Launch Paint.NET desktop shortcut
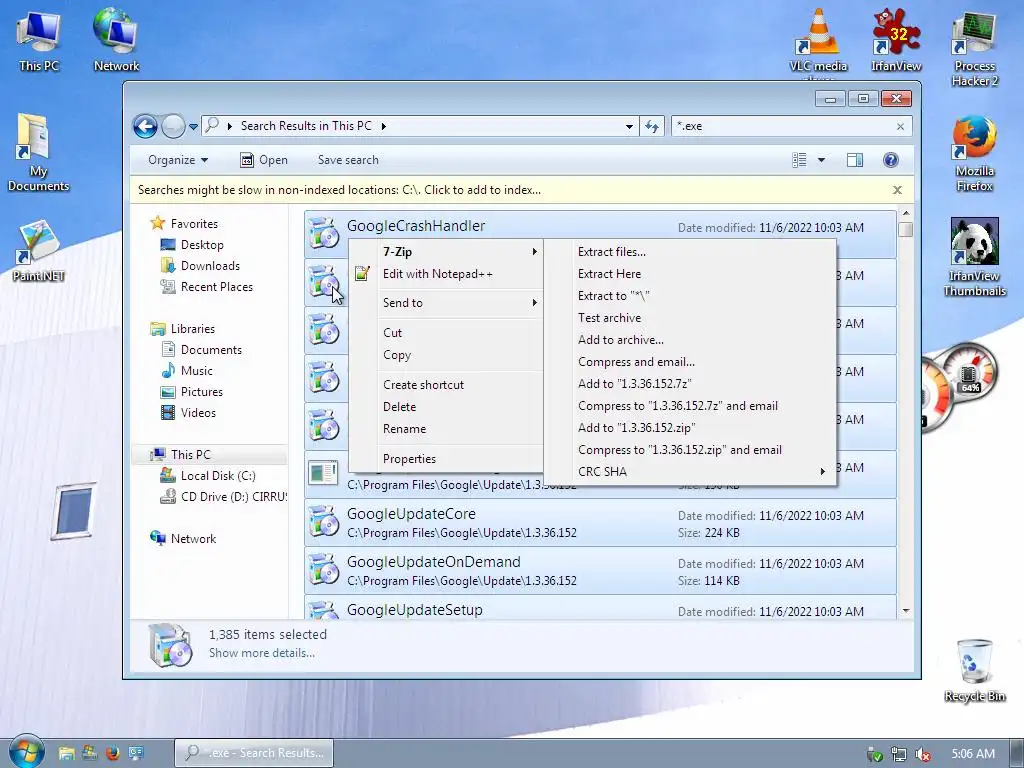This screenshot has height=768, width=1024. click(x=38, y=250)
